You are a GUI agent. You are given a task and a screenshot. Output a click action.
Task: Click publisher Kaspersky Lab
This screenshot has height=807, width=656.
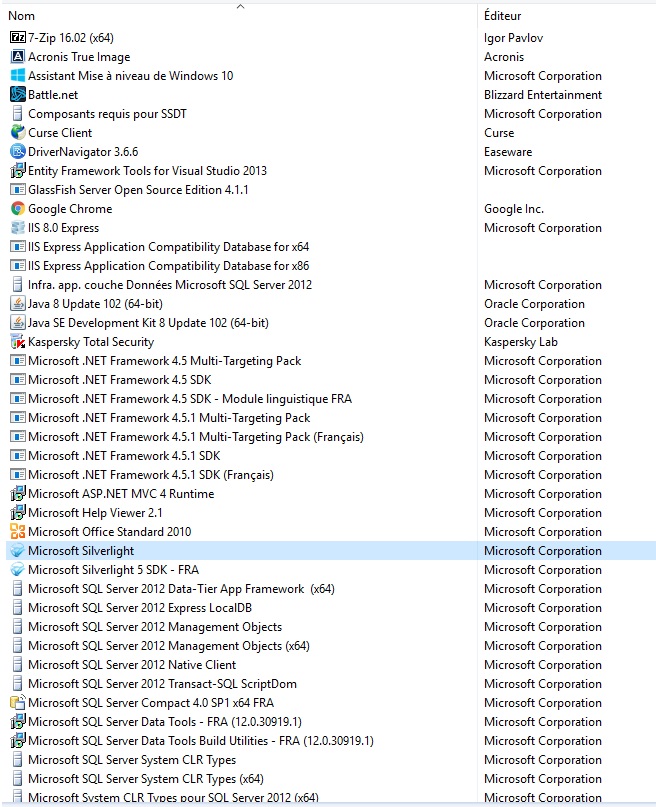521,342
